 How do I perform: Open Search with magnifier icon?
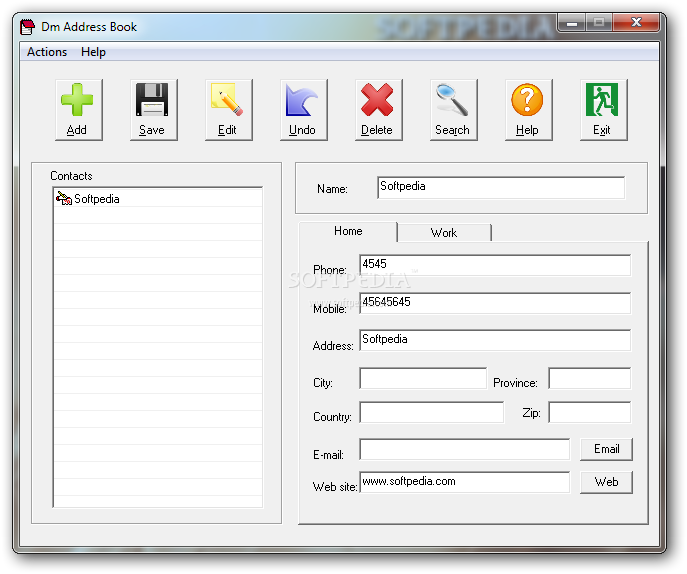click(453, 110)
